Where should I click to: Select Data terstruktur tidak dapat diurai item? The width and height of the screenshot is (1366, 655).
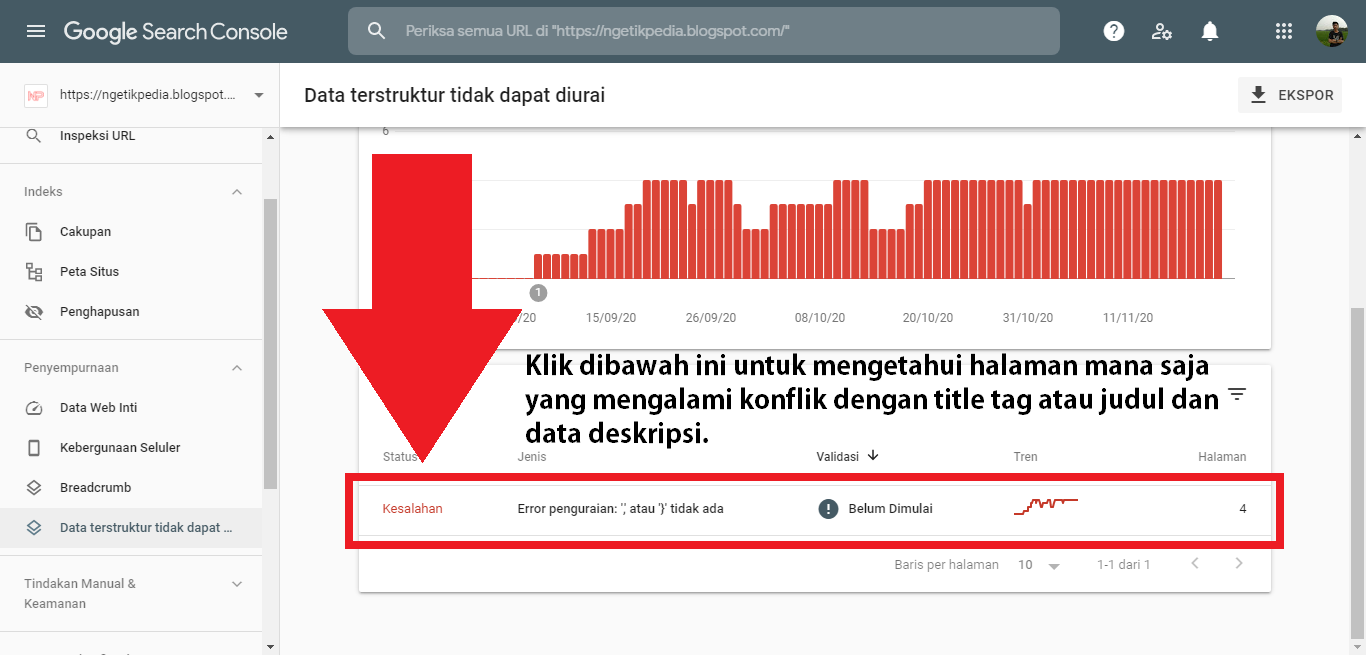pos(131,528)
